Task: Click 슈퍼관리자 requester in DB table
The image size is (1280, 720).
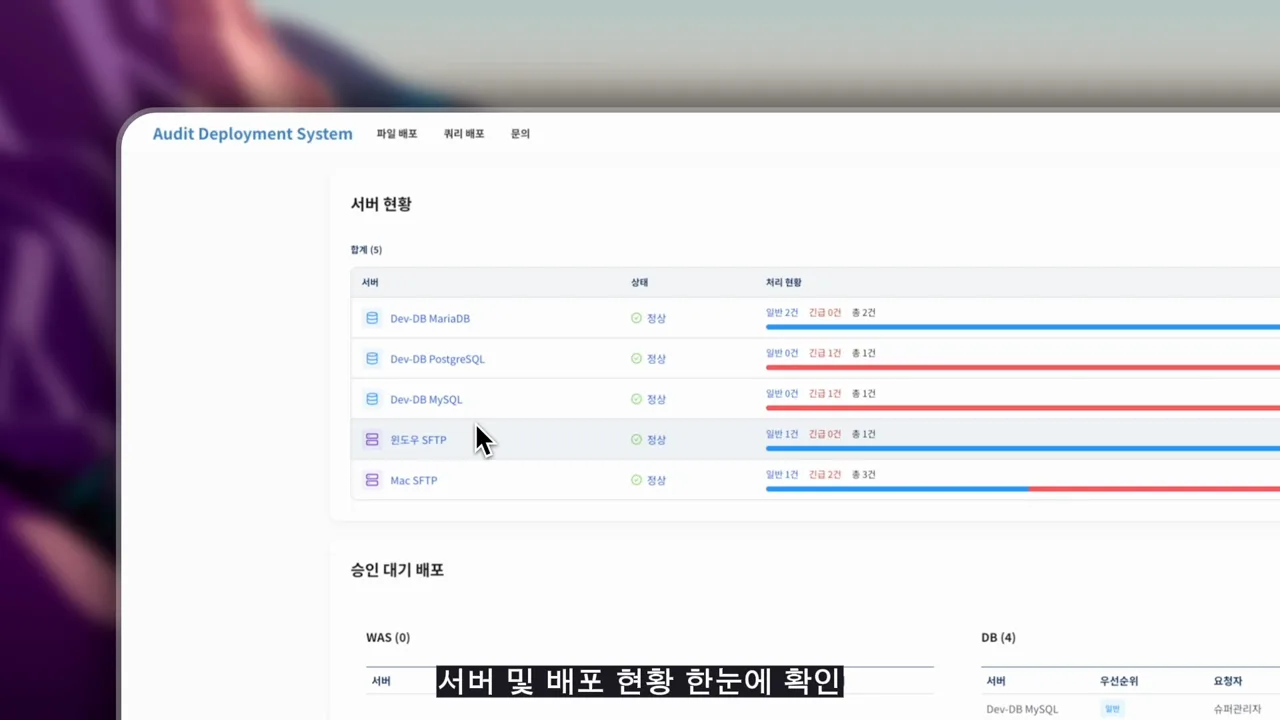Action: 1237,709
